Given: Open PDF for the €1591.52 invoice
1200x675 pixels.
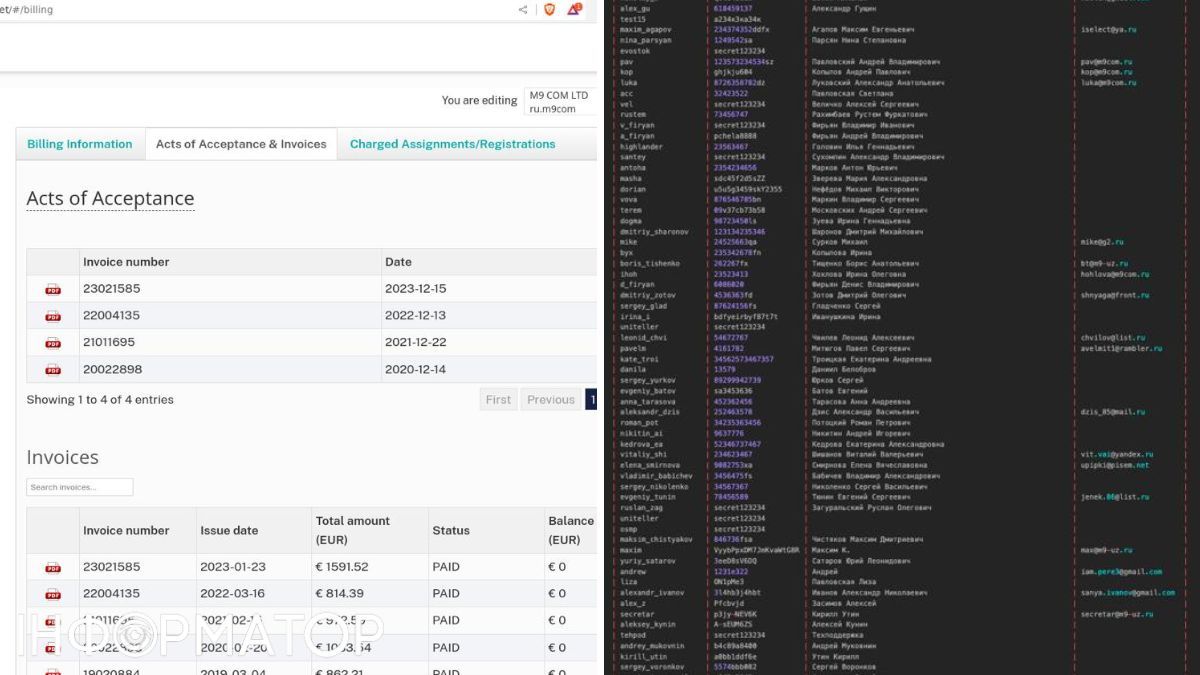Looking at the screenshot, I should (53, 567).
